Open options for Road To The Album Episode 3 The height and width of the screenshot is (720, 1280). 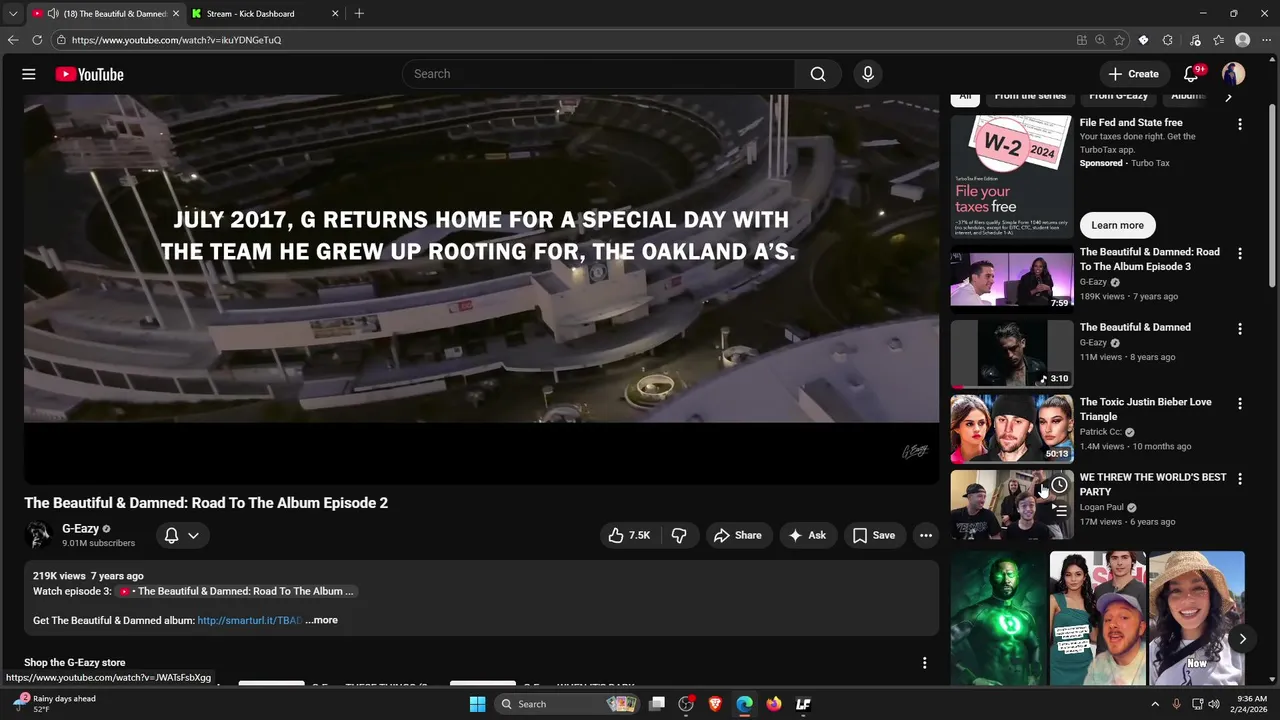[1240, 254]
